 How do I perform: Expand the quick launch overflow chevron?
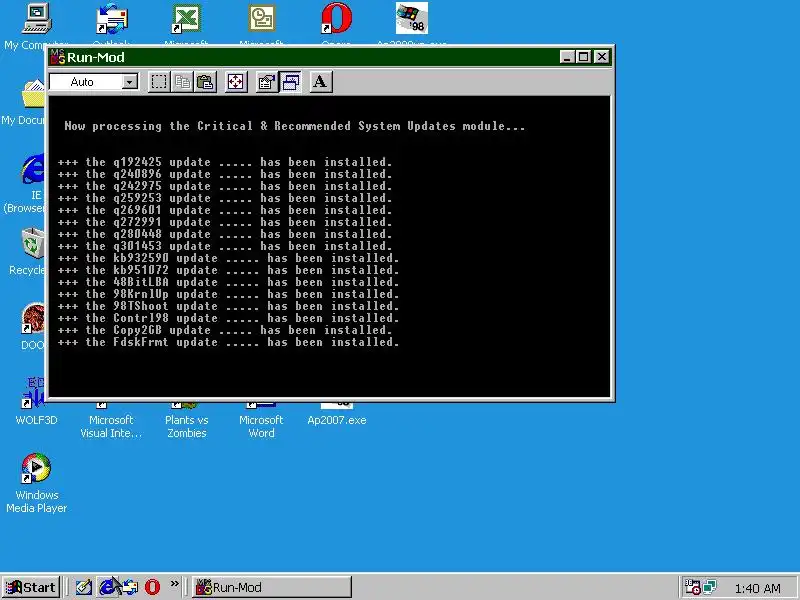[175, 584]
